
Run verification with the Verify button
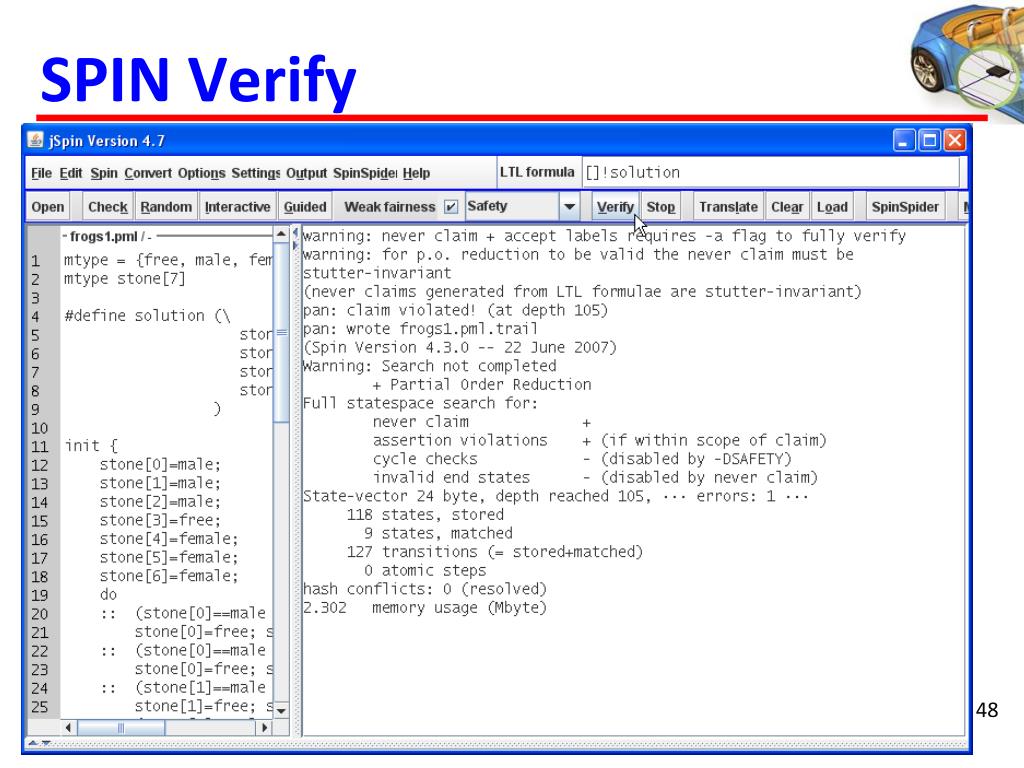614,206
